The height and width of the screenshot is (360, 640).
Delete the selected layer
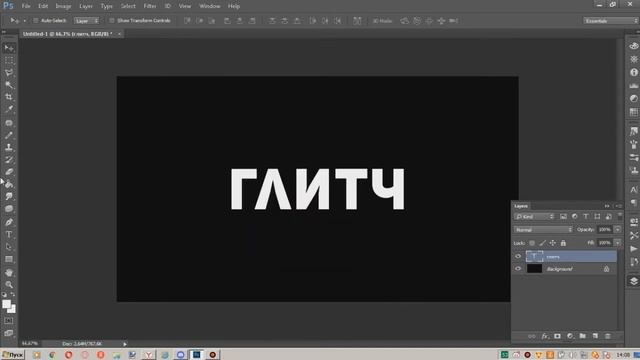point(608,336)
